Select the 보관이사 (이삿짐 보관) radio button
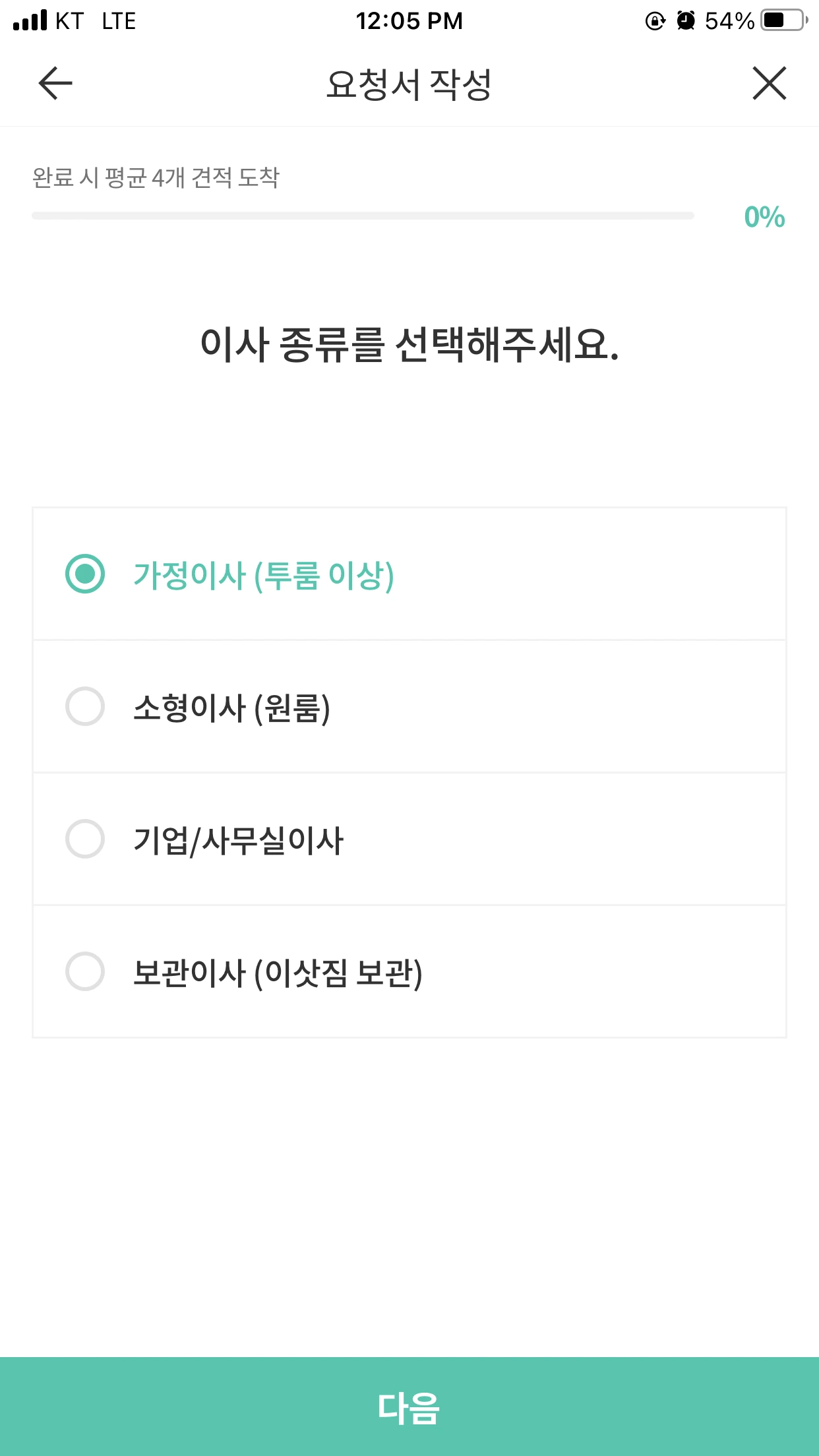Viewport: 819px width, 1456px height. (x=85, y=971)
